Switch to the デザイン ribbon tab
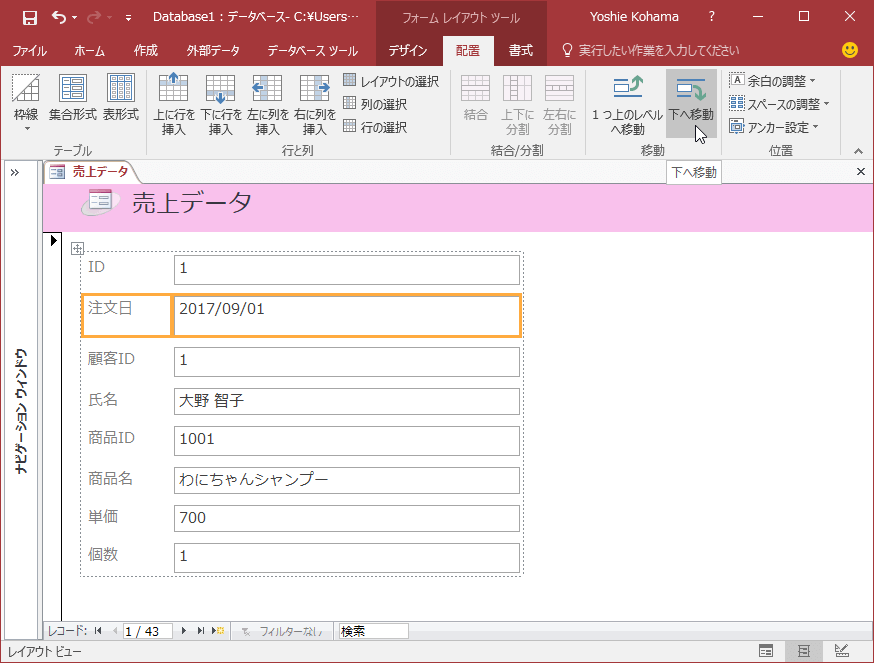Image resolution: width=874 pixels, height=663 pixels. click(x=407, y=51)
